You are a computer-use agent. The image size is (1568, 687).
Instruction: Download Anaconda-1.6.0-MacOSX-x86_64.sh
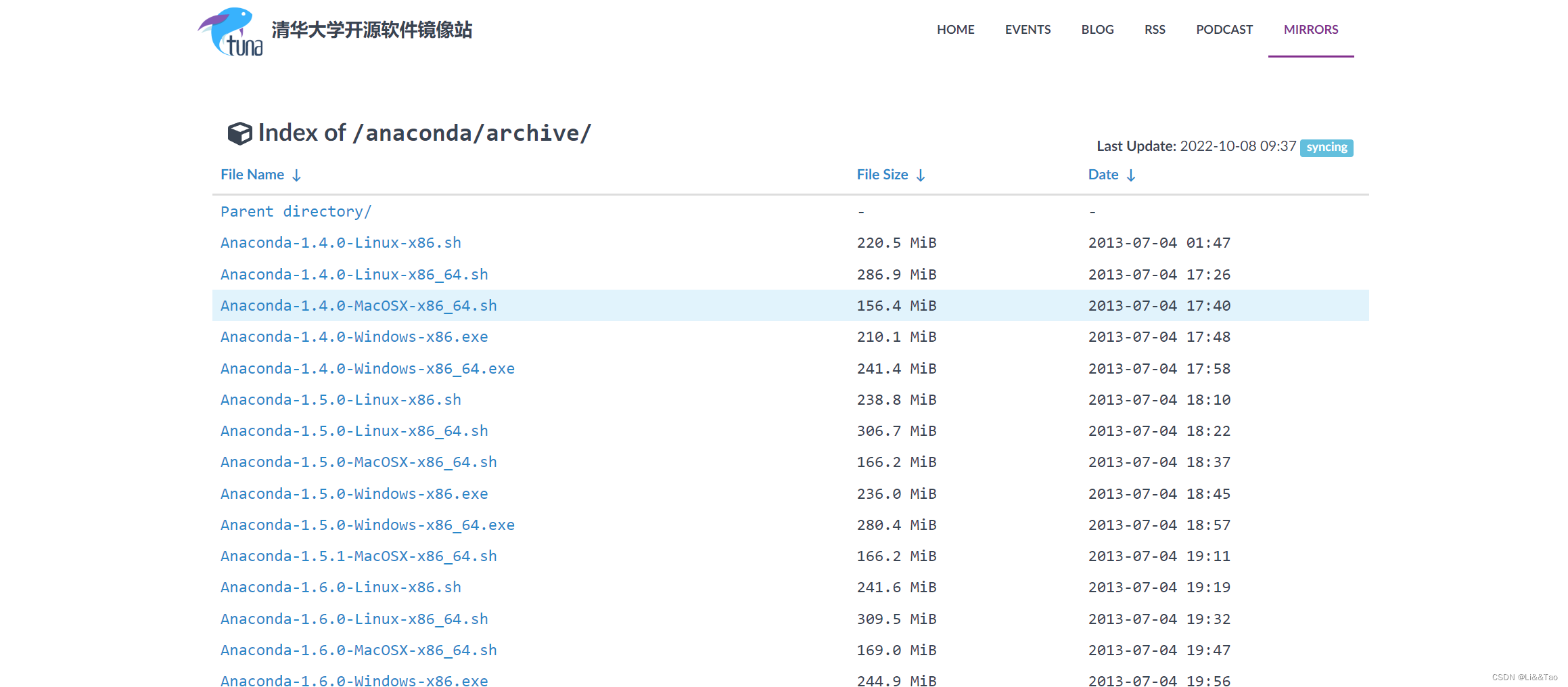[x=359, y=650]
